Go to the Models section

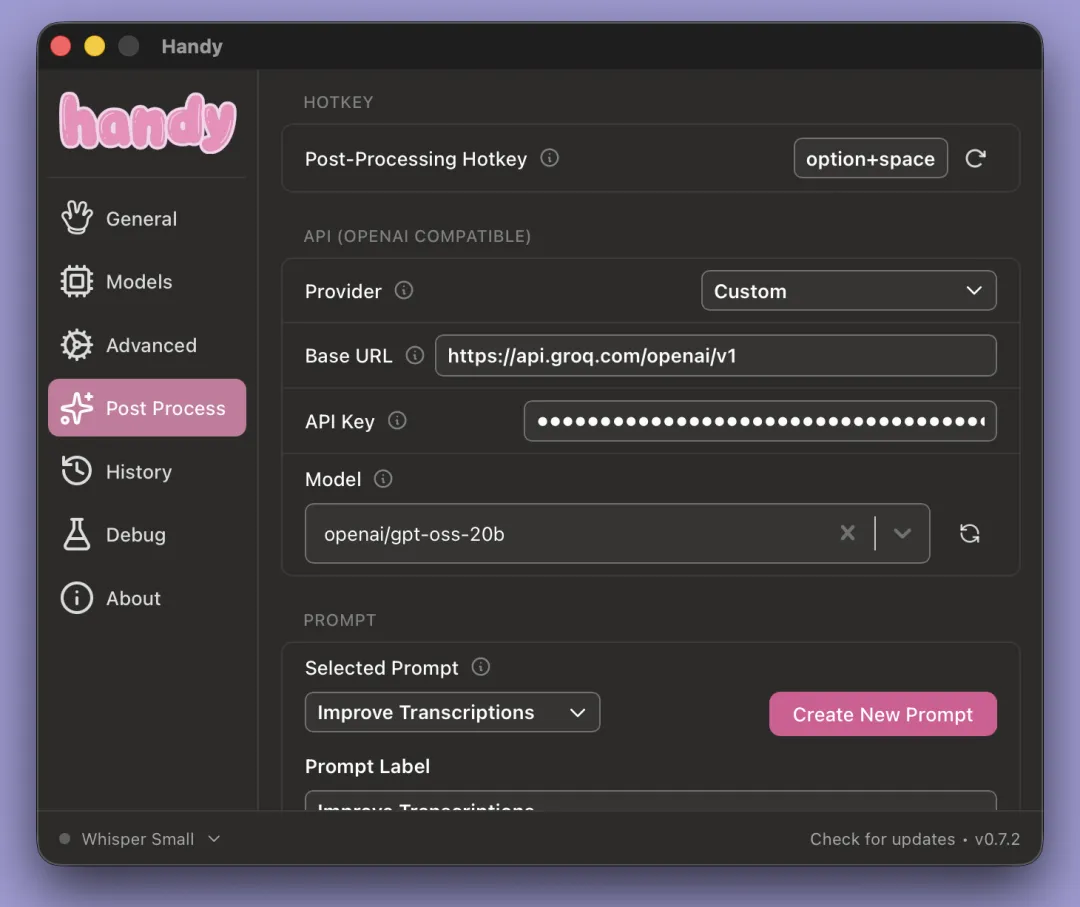[147, 282]
